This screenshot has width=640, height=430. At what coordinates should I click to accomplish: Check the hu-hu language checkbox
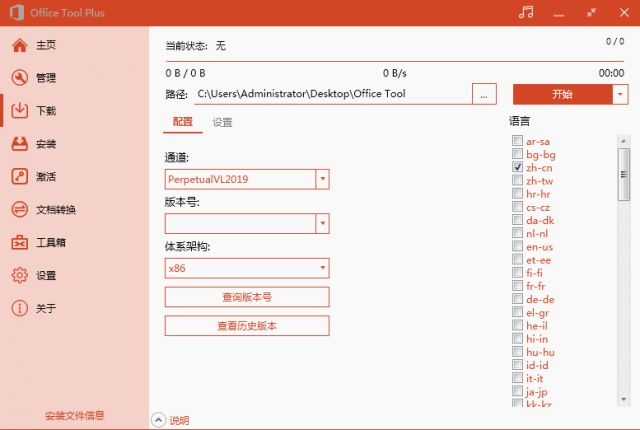pyautogui.click(x=518, y=351)
